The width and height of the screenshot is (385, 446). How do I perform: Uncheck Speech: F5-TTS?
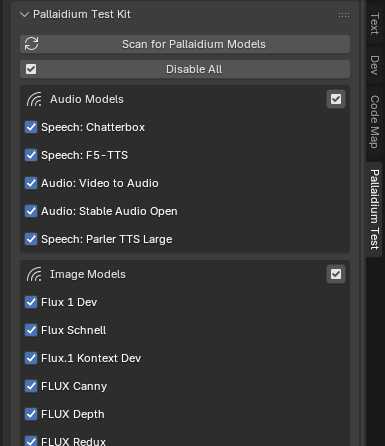tap(31, 155)
